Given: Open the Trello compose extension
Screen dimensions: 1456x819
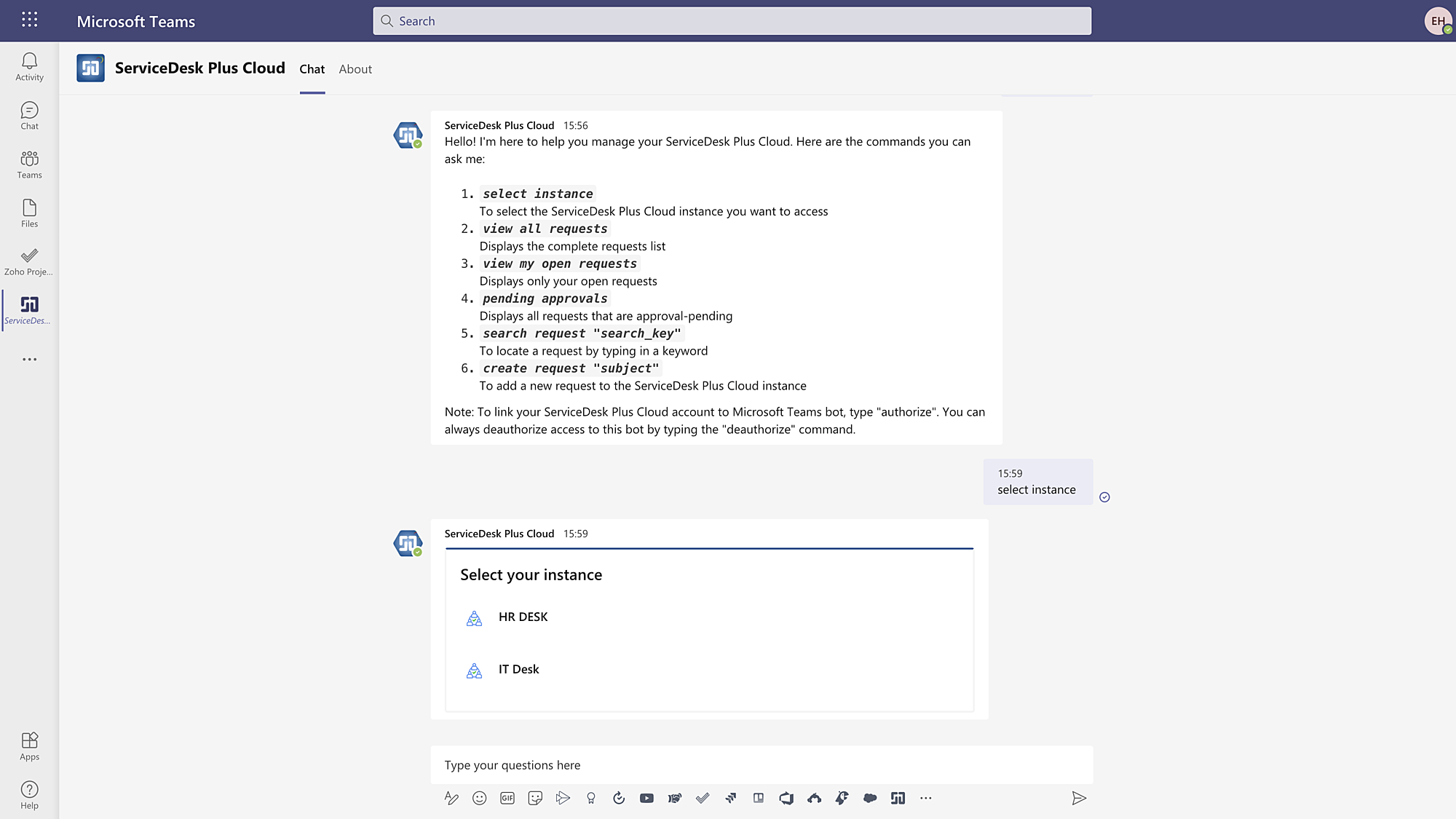Looking at the screenshot, I should coord(759,798).
